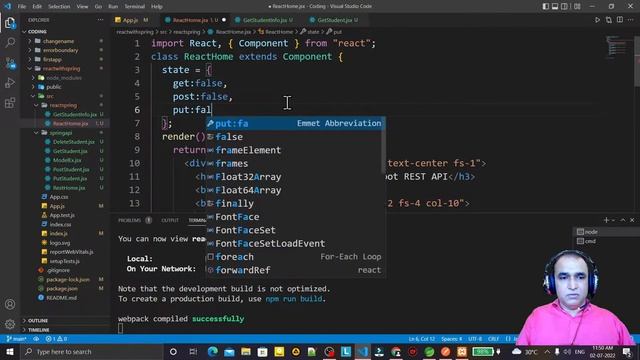This screenshot has width=640, height=360.
Task: Select the 'false' autocomplete suggestion
Action: pos(296,137)
